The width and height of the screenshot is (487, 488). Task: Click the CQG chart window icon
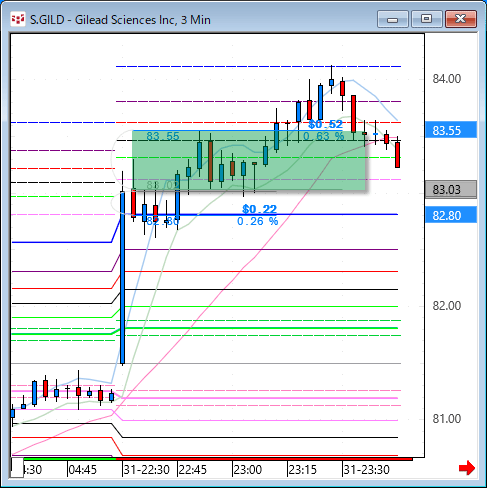point(18,19)
